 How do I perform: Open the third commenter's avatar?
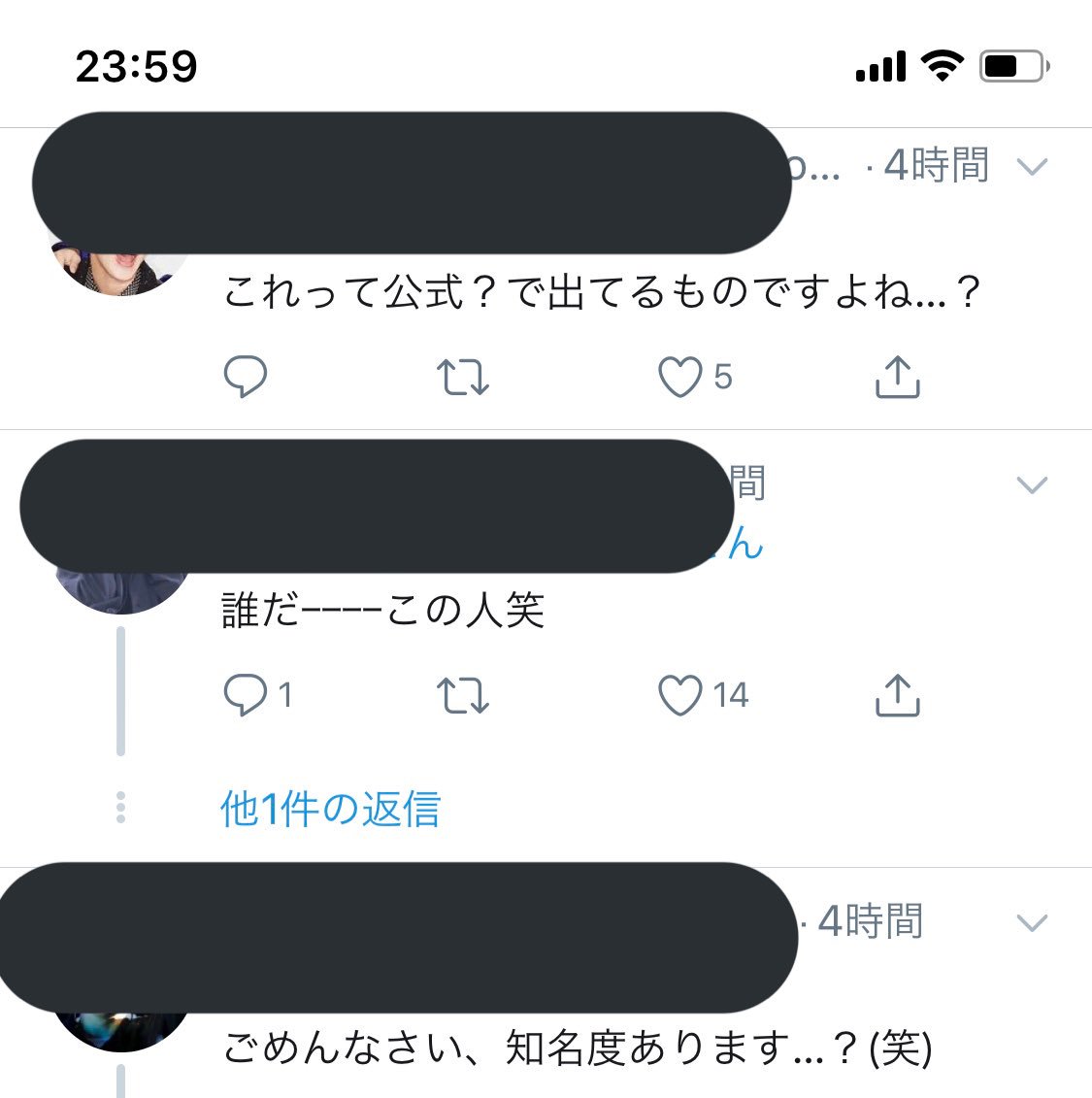[120, 1031]
